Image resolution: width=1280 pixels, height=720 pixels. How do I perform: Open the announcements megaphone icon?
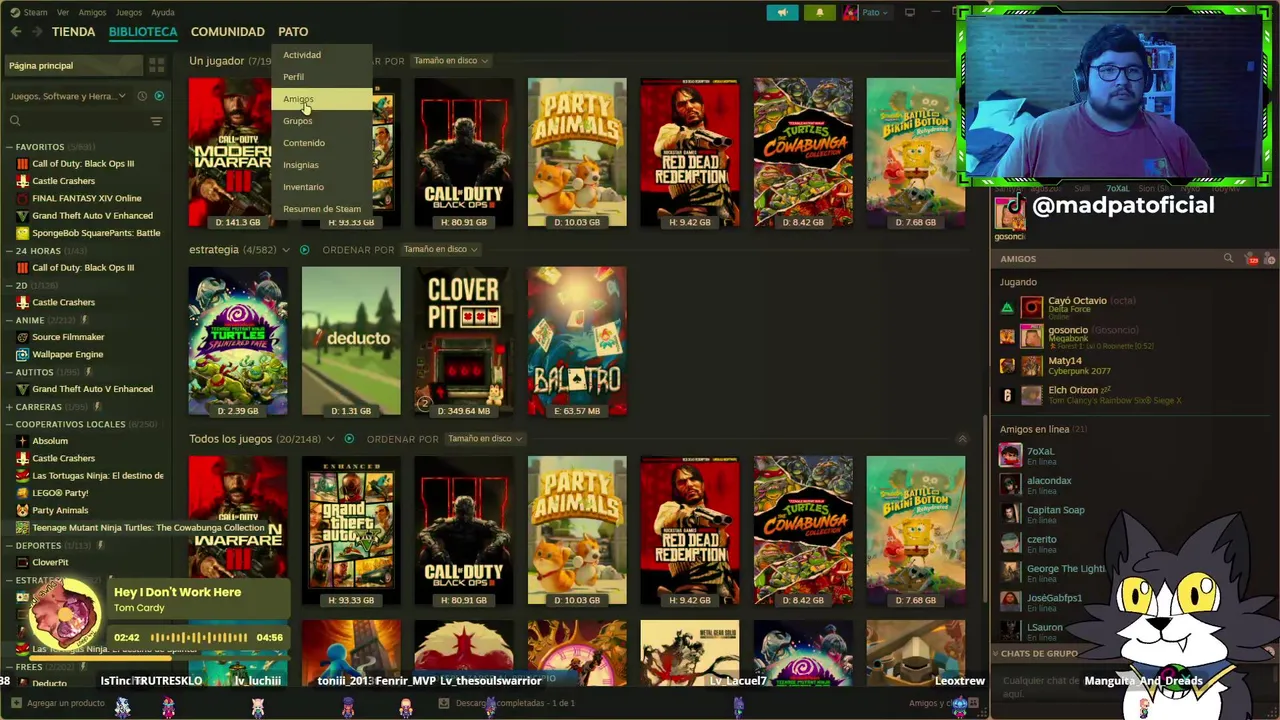point(782,12)
